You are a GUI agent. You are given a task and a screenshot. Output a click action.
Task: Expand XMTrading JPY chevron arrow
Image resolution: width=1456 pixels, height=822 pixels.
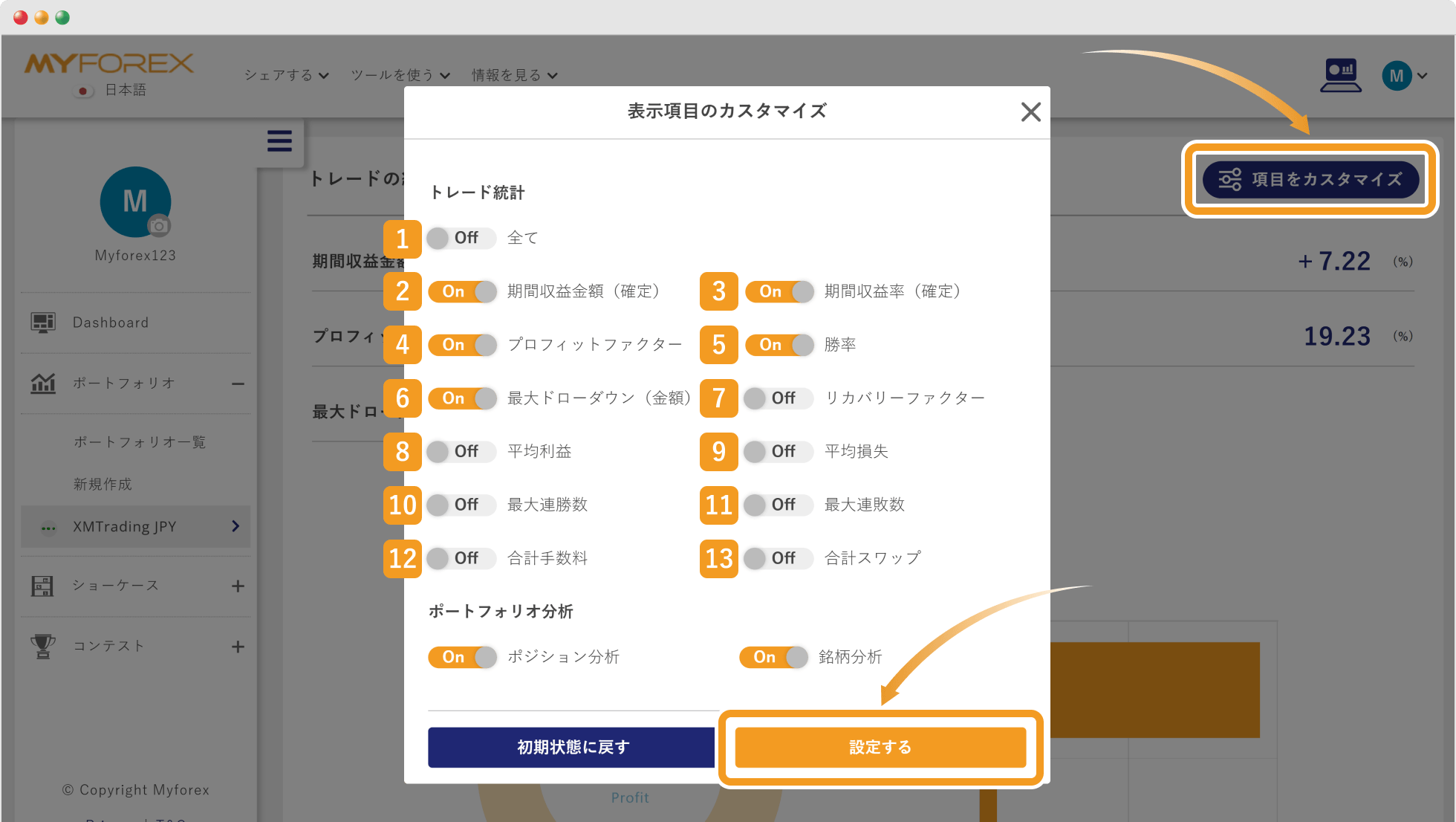click(x=235, y=526)
